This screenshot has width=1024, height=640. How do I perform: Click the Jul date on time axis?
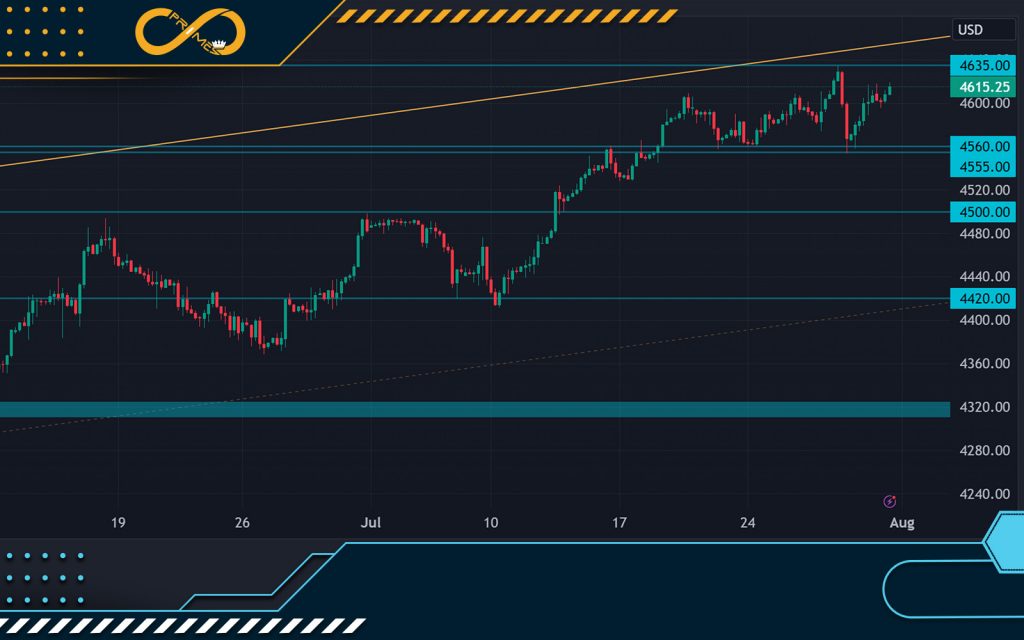click(x=371, y=523)
